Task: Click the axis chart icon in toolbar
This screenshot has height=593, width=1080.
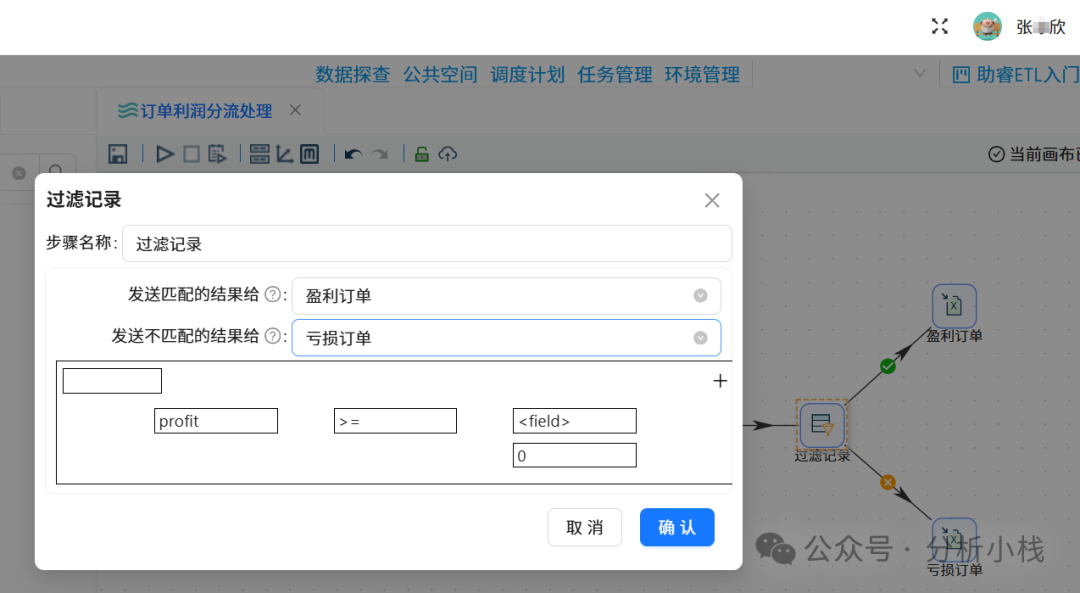Action: [284, 154]
